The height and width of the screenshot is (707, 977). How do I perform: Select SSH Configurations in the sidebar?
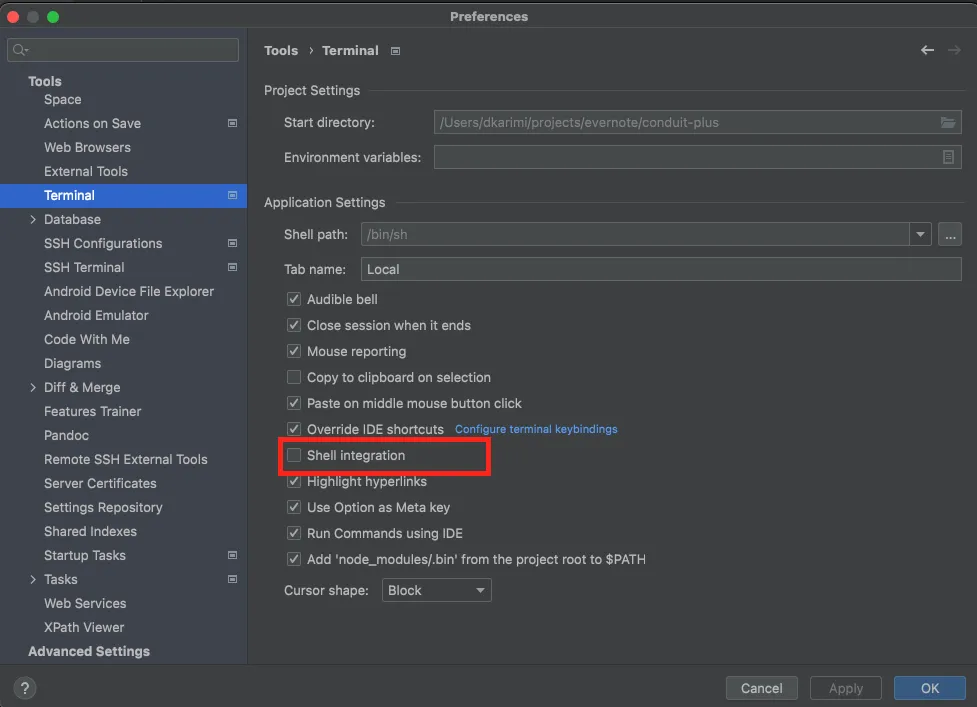(103, 244)
